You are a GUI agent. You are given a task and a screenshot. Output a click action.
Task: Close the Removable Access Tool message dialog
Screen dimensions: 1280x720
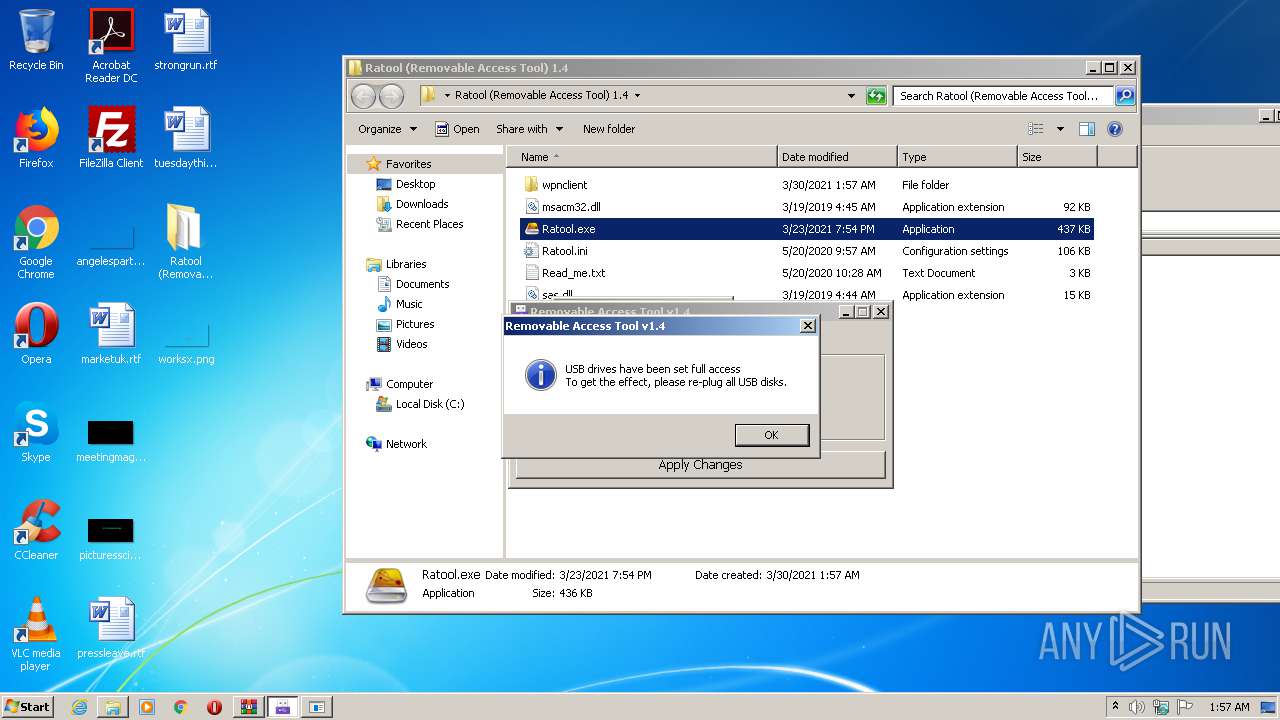pos(808,326)
